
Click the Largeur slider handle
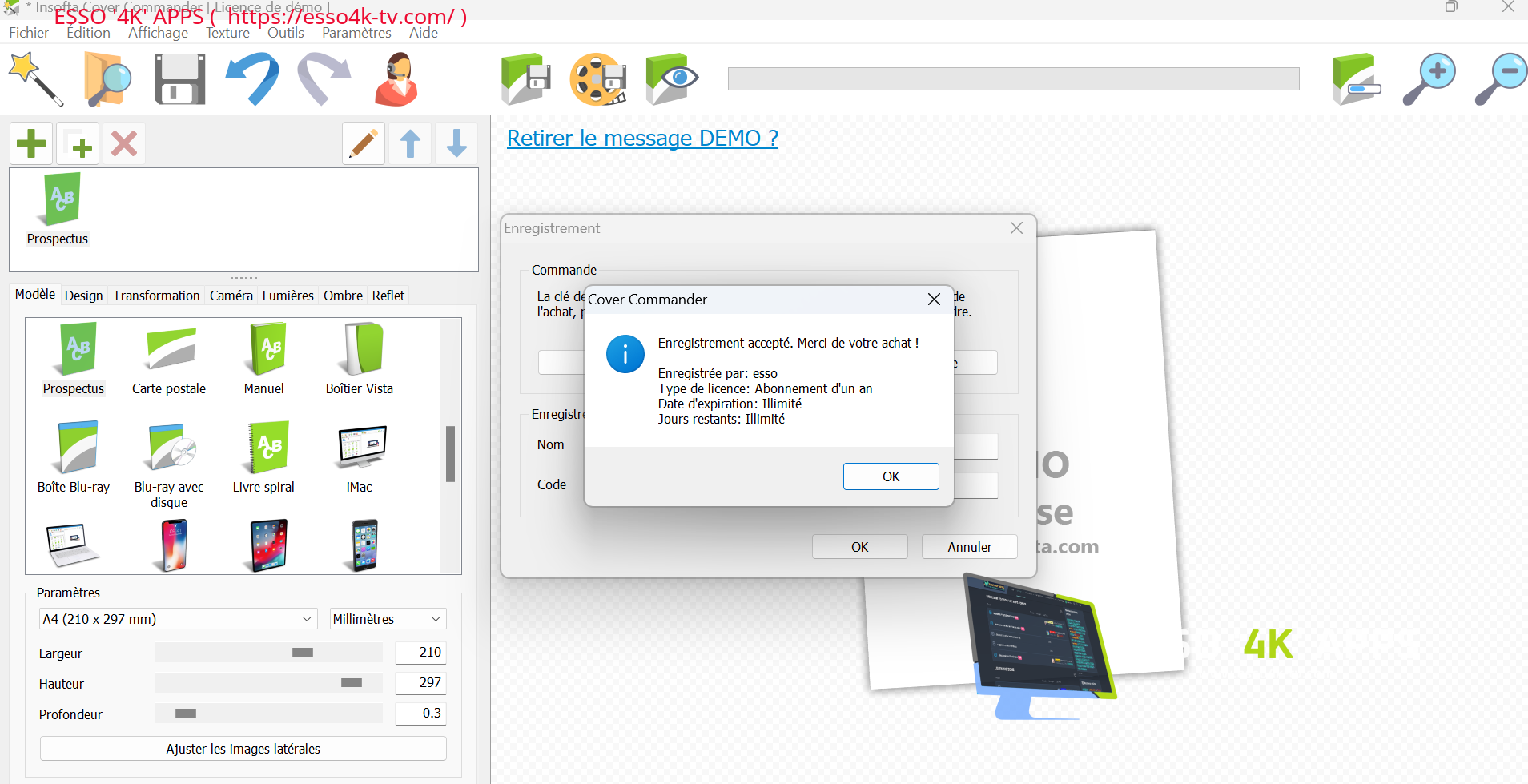point(303,653)
